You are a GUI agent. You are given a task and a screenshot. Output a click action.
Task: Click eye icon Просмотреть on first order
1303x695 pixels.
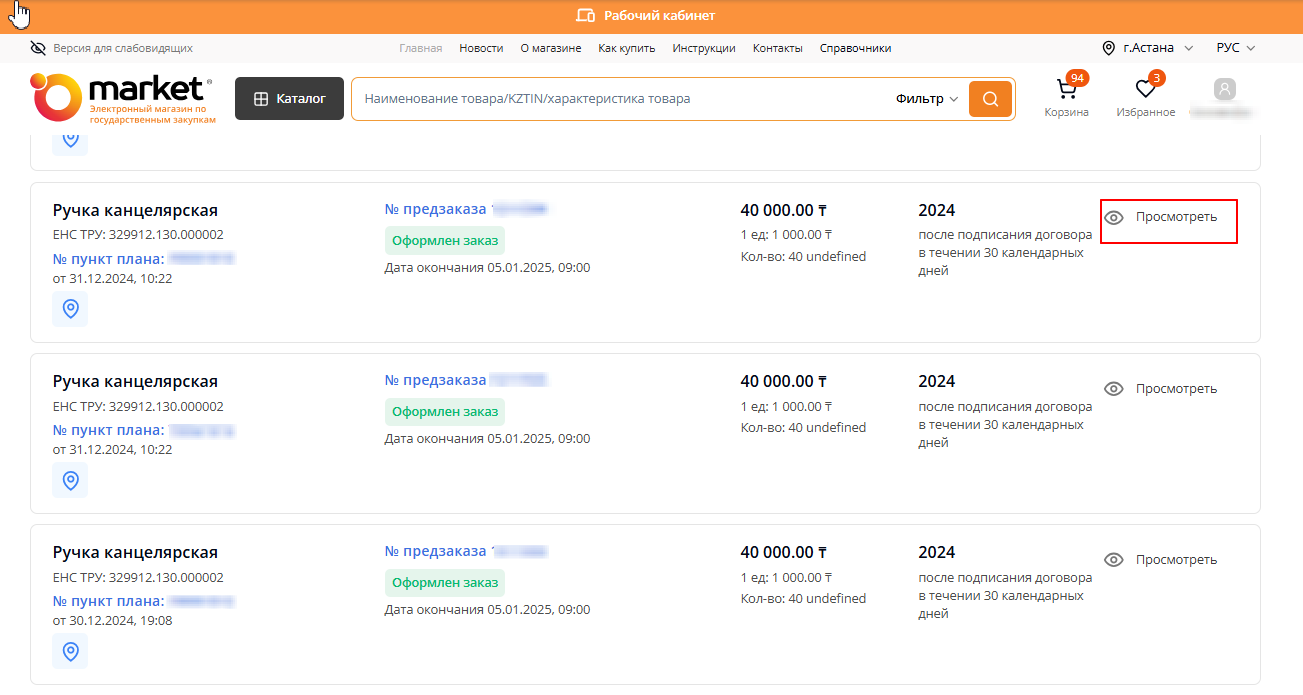coord(1114,218)
